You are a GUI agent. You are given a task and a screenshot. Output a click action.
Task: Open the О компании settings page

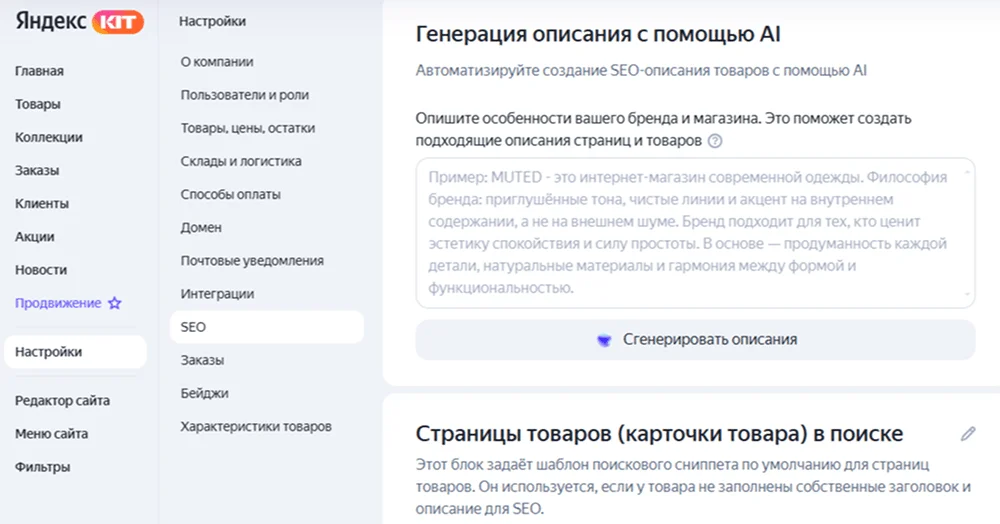coord(217,62)
